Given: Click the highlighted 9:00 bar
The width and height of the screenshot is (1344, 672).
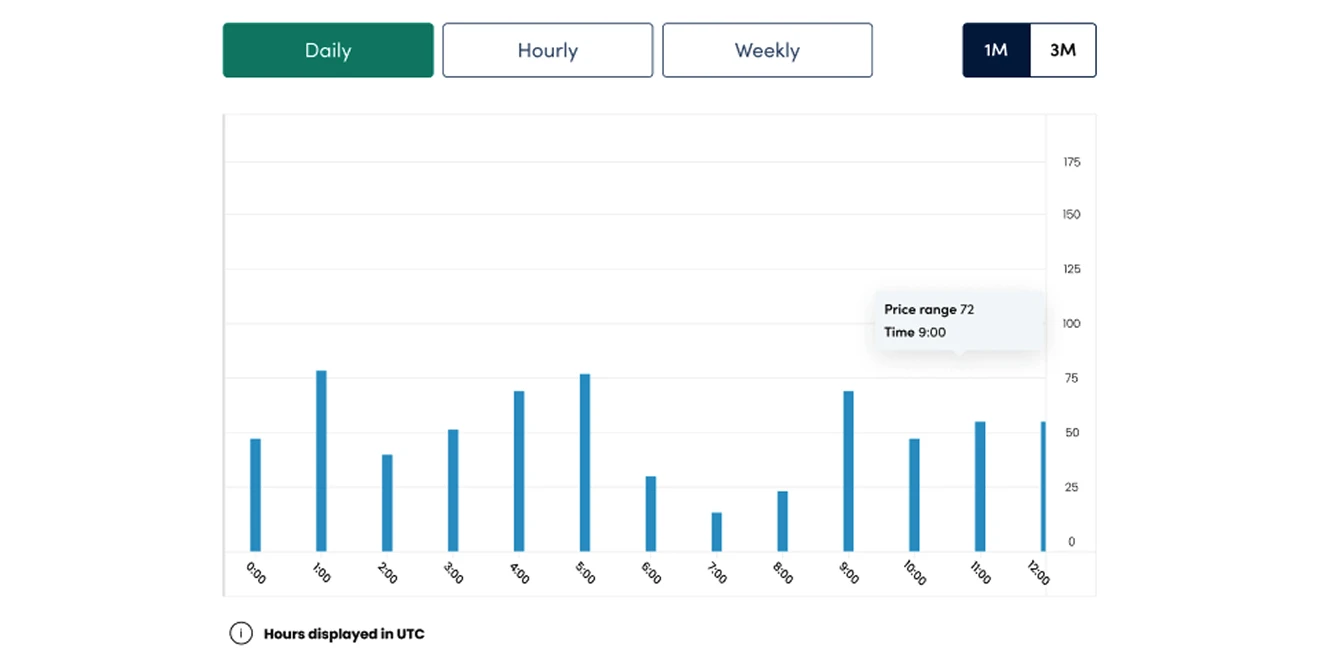Looking at the screenshot, I should pyautogui.click(x=849, y=471).
